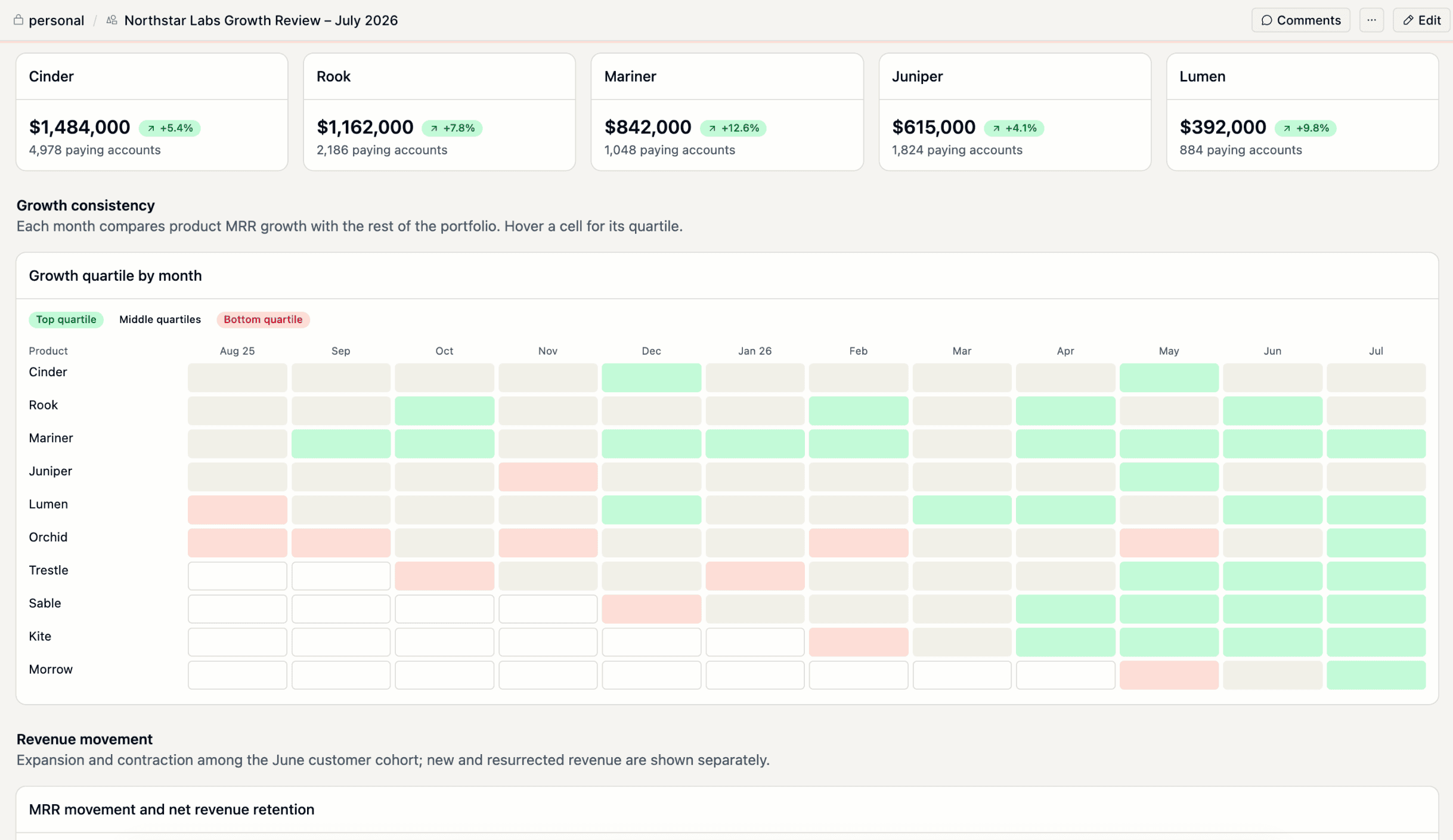Click the Jul column header
The width and height of the screenshot is (1453, 840).
1376,351
